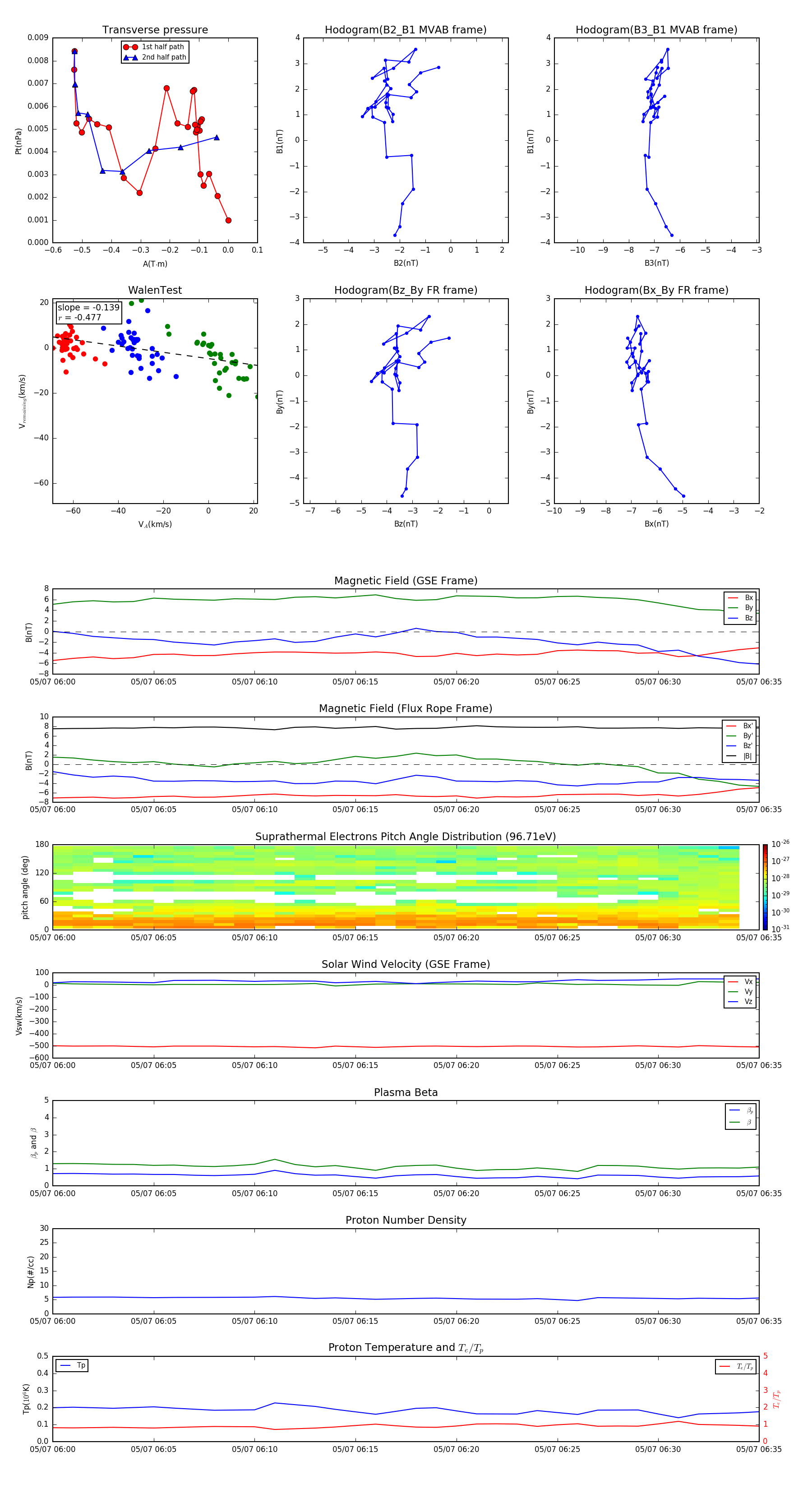Click the Vx legend entry
This screenshot has height=1489, width=812.
click(x=740, y=981)
